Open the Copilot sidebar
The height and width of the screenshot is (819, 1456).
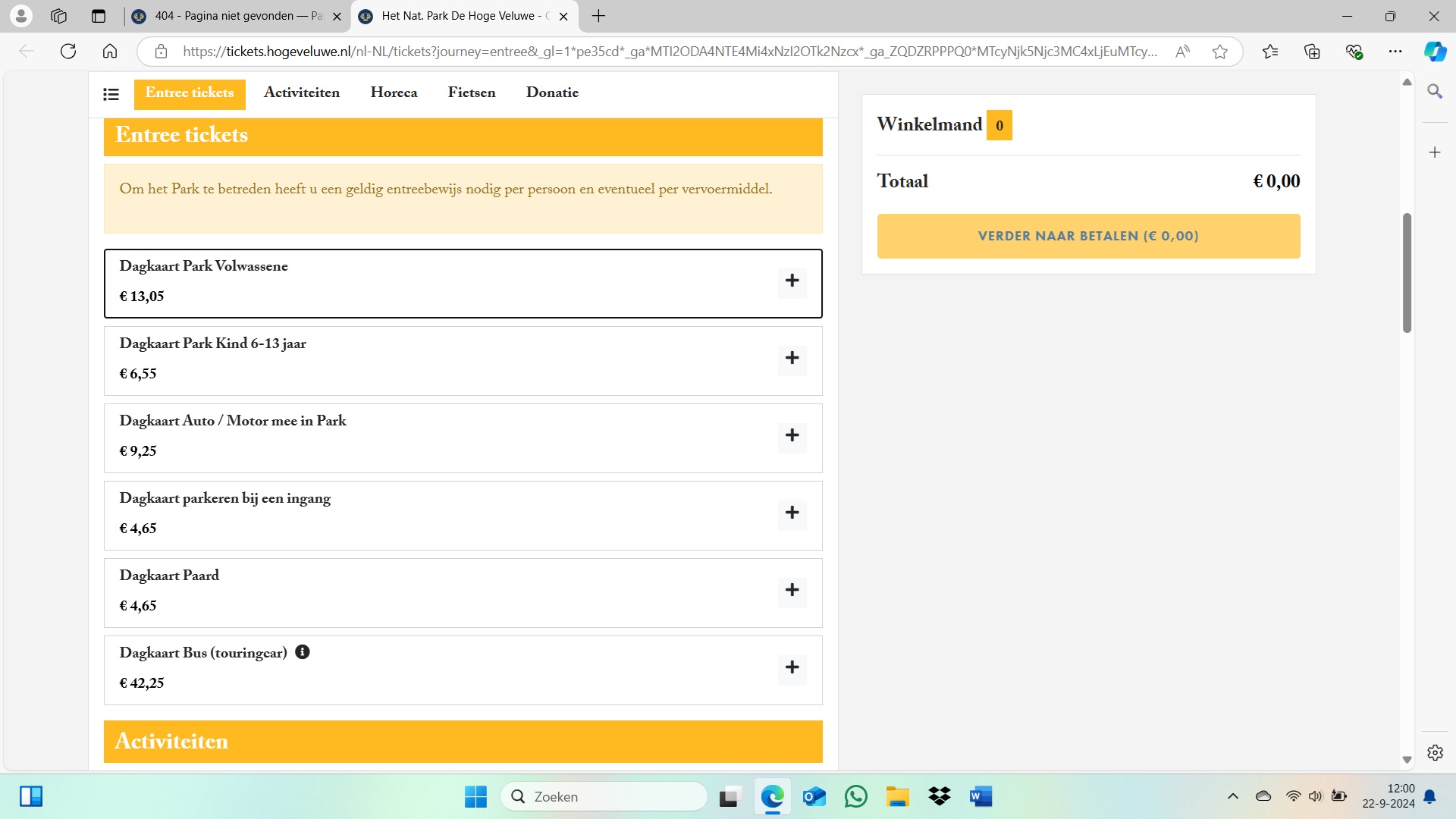point(1435,52)
